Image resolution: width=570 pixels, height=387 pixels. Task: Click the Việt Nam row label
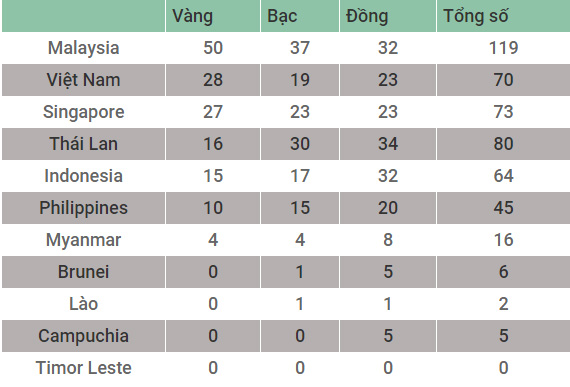click(84, 80)
